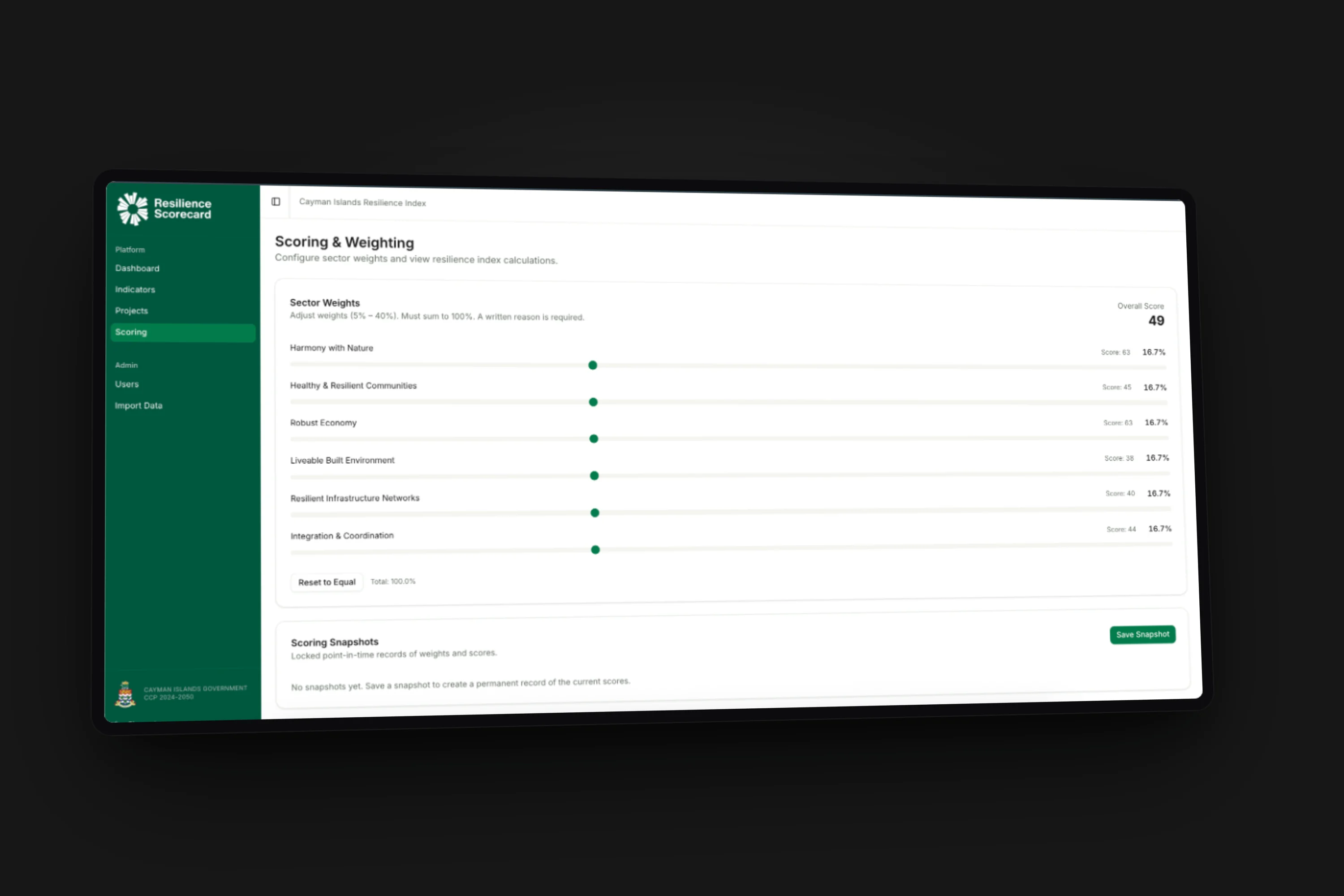1344x896 pixels.
Task: Toggle the sidebar panel icon
Action: [276, 201]
